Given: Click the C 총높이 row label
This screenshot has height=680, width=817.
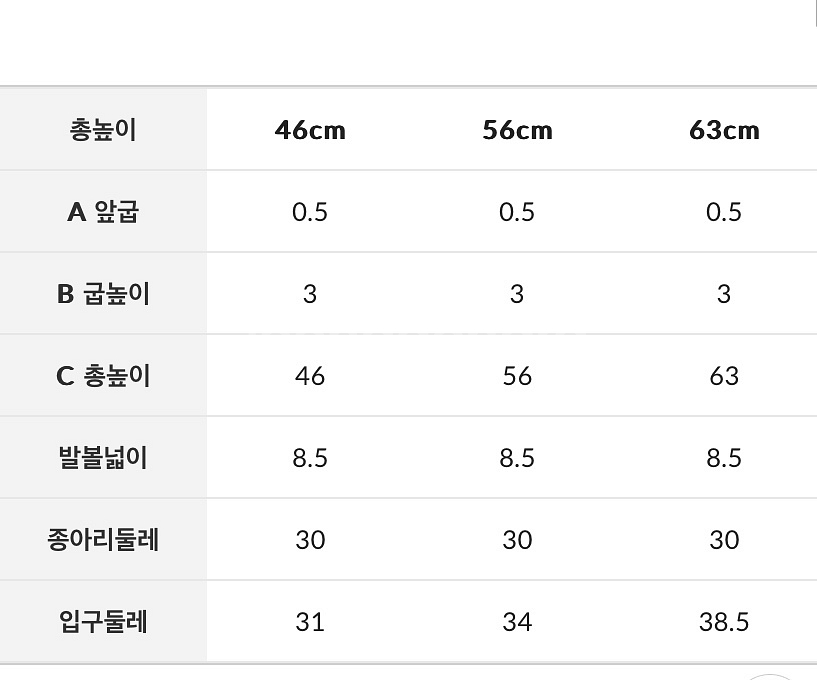Looking at the screenshot, I should (x=103, y=376).
